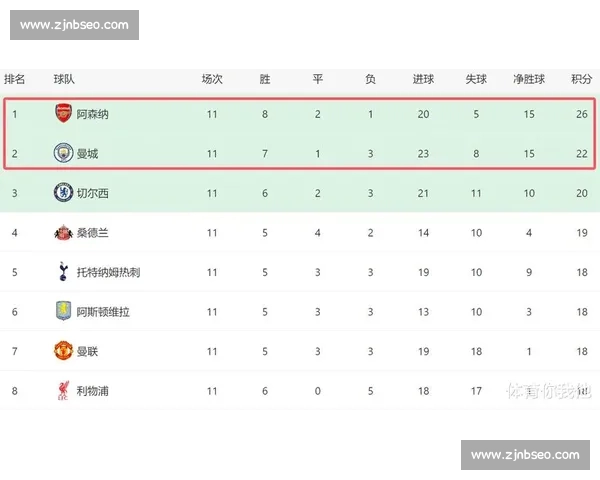Click the Manchester United crest
This screenshot has width=600, height=480.
point(63,351)
